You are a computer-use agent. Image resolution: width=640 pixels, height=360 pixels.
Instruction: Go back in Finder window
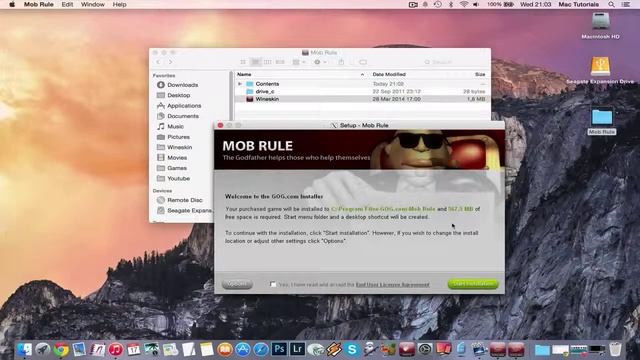[x=159, y=62]
